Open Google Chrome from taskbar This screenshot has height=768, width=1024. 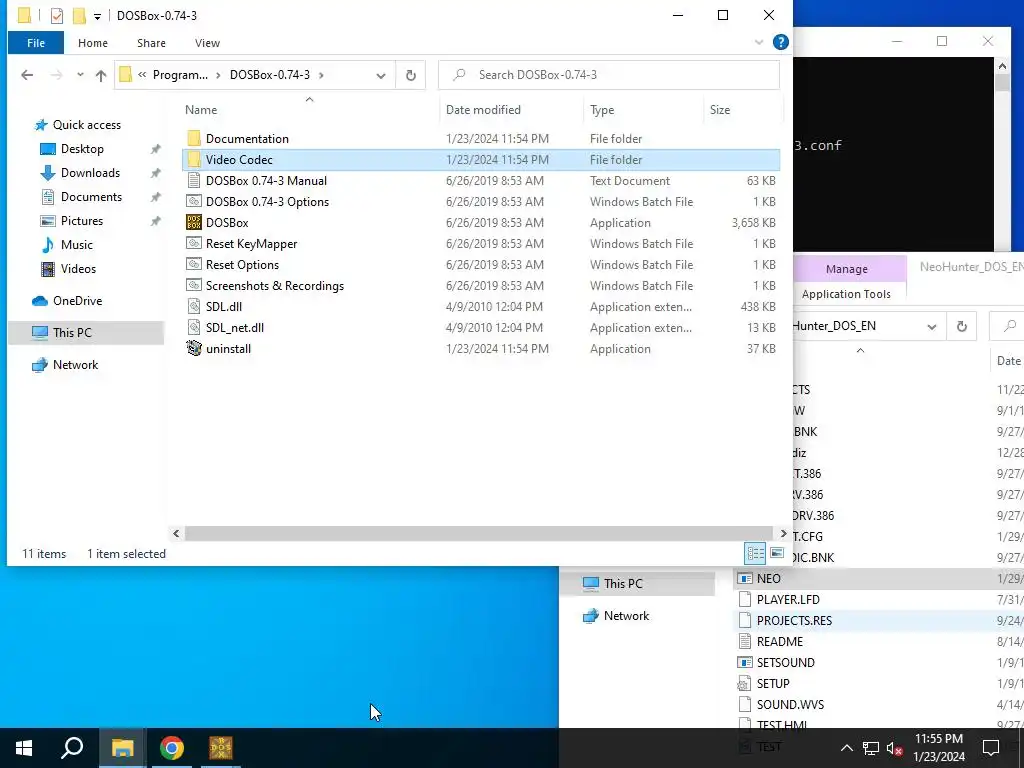(x=172, y=748)
